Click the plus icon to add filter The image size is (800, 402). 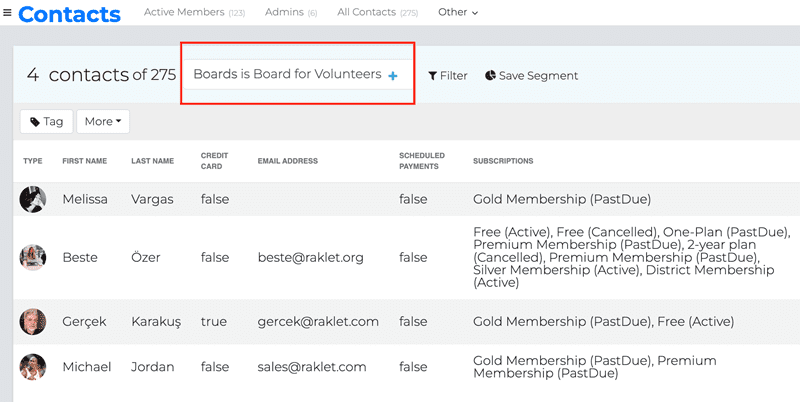[x=393, y=76]
